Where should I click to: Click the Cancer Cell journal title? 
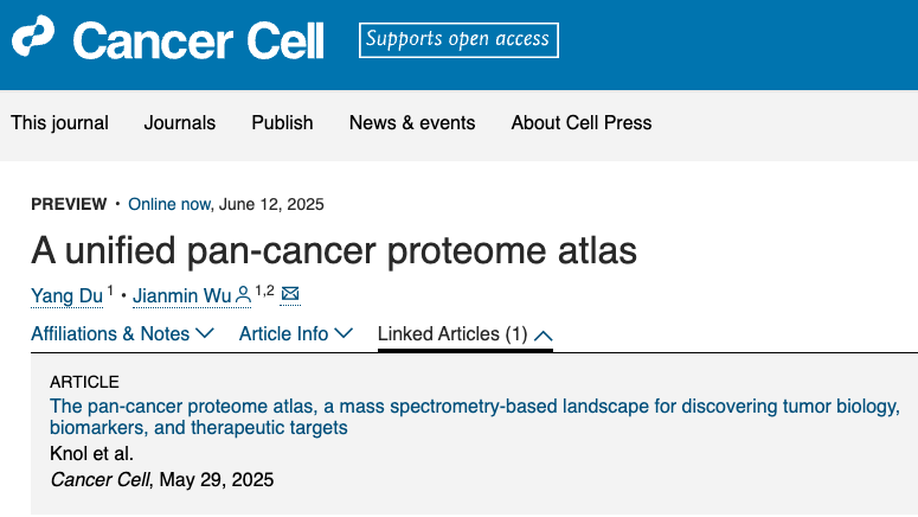pyautogui.click(x=198, y=41)
